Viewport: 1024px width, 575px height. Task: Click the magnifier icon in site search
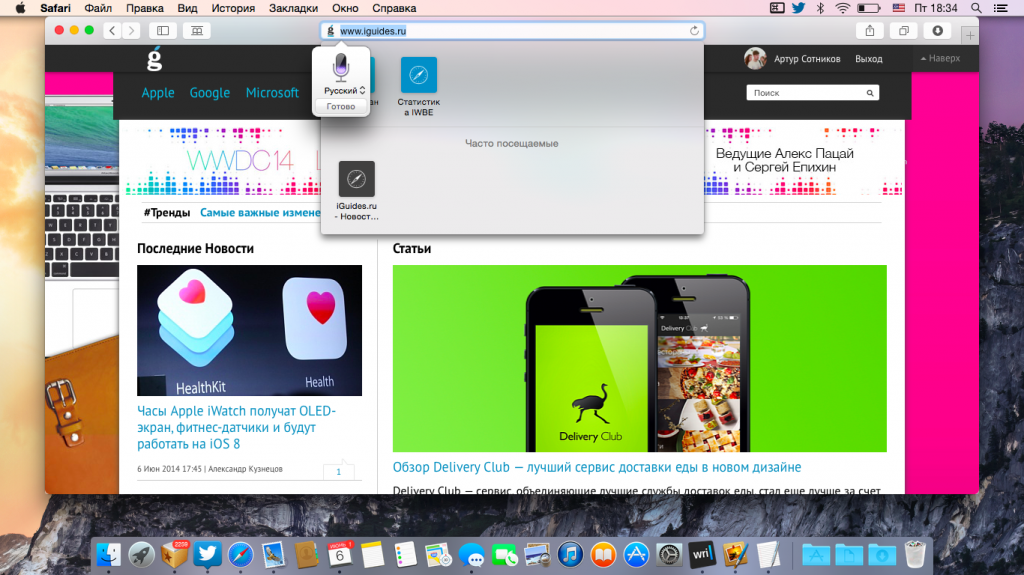coord(870,93)
